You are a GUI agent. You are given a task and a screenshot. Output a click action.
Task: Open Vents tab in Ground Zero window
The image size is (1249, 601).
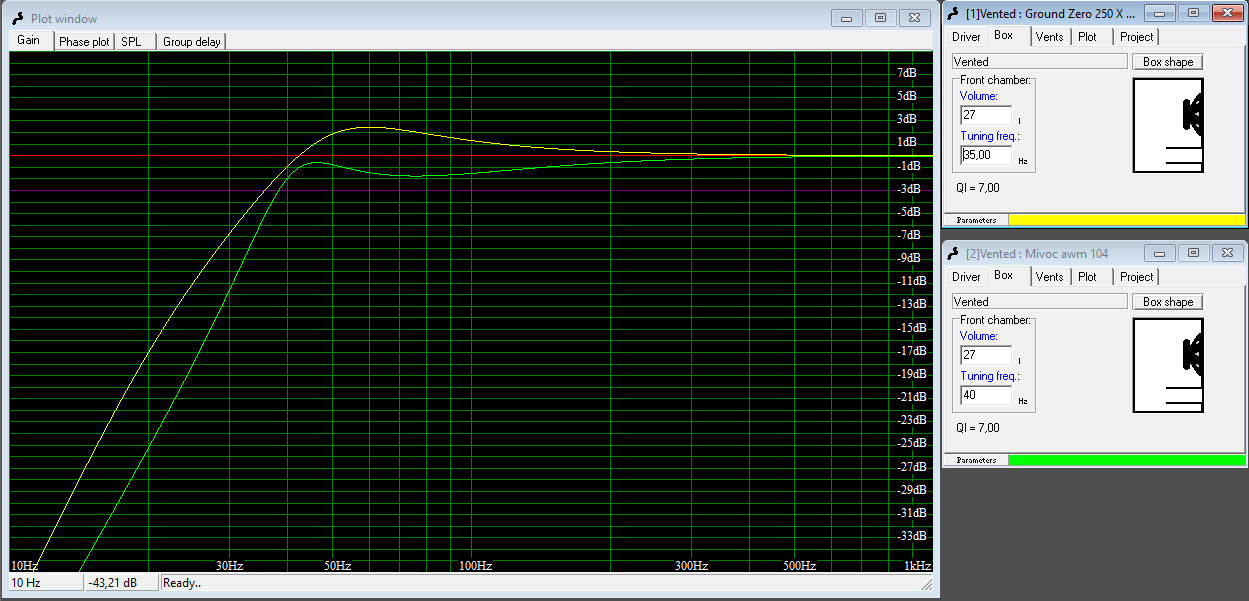[x=1050, y=37]
